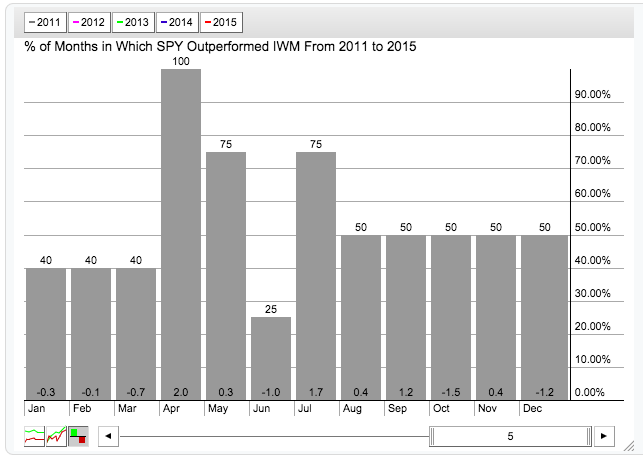
Task: Click the slider track left of the handle
Action: point(274,436)
